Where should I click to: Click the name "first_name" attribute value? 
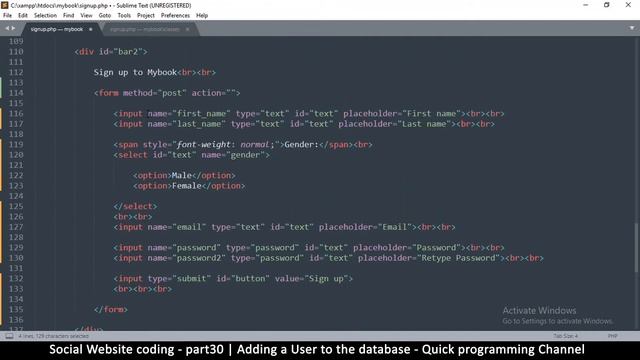coord(201,113)
